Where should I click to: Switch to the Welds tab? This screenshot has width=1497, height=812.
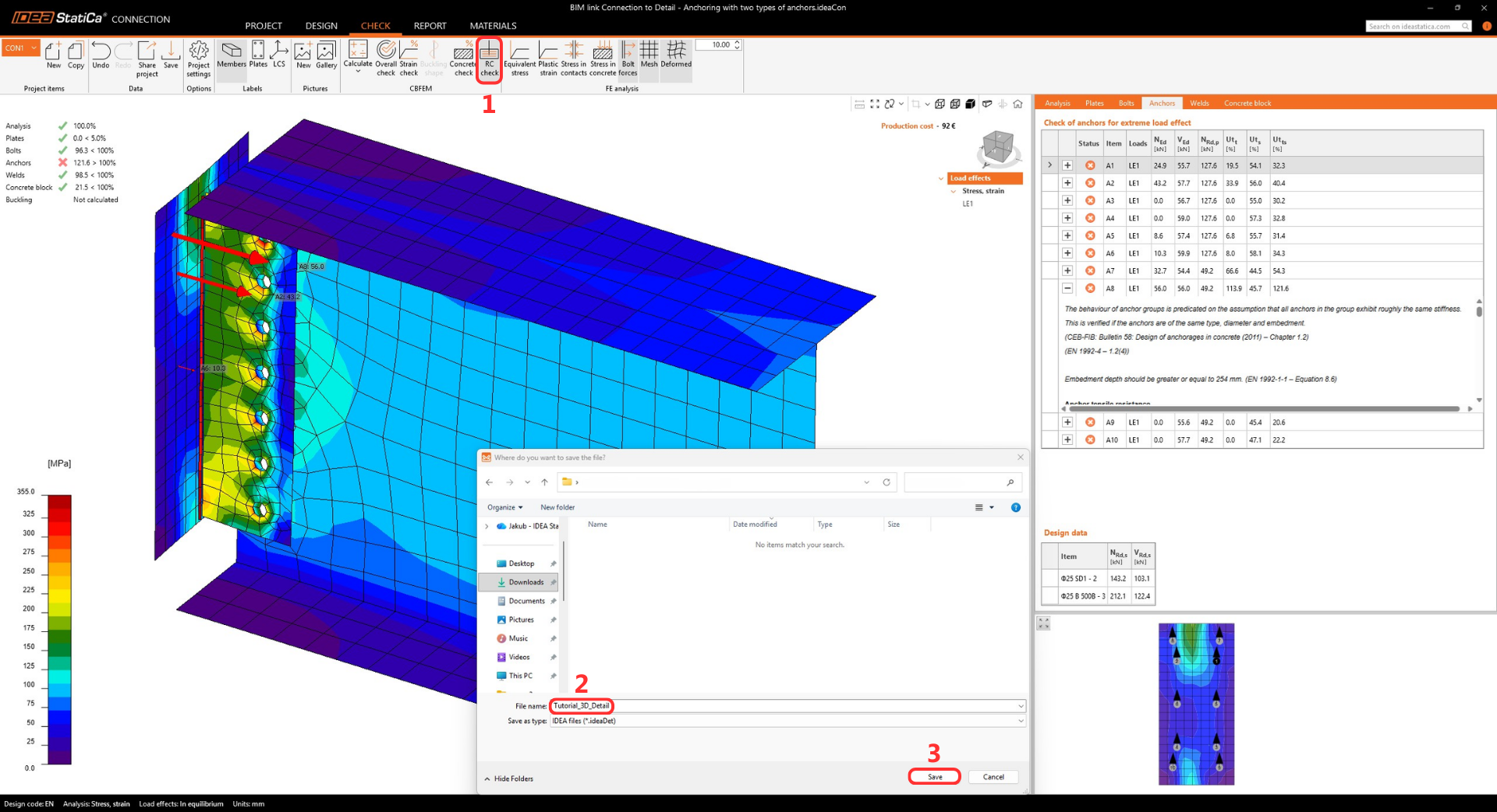coord(1199,103)
